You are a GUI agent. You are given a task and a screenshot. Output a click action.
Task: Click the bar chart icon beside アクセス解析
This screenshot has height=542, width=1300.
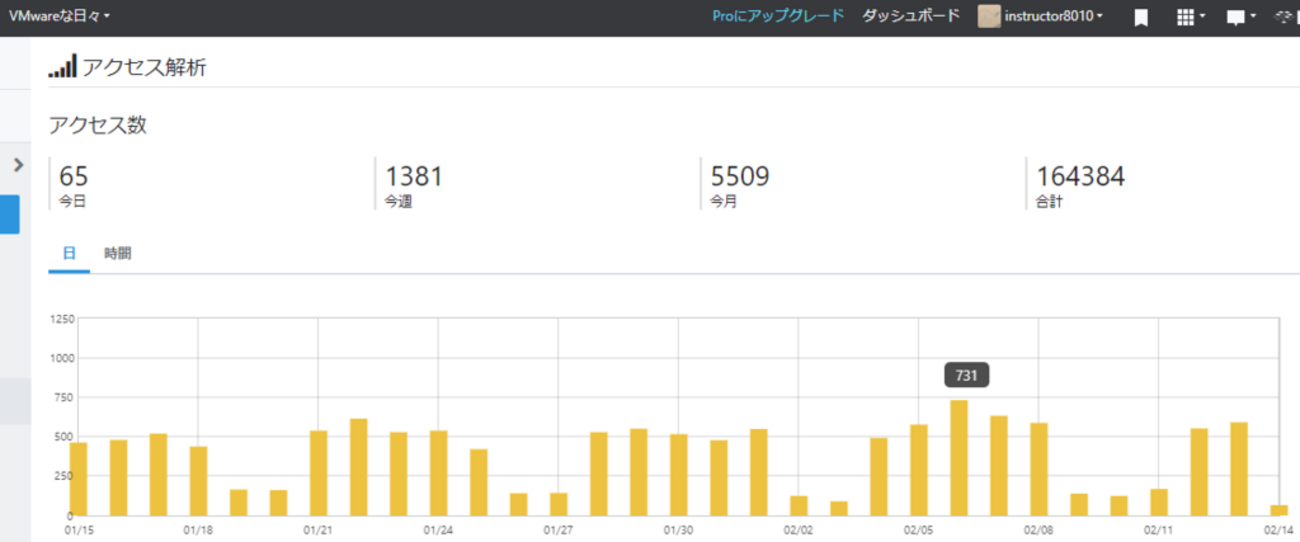click(62, 67)
